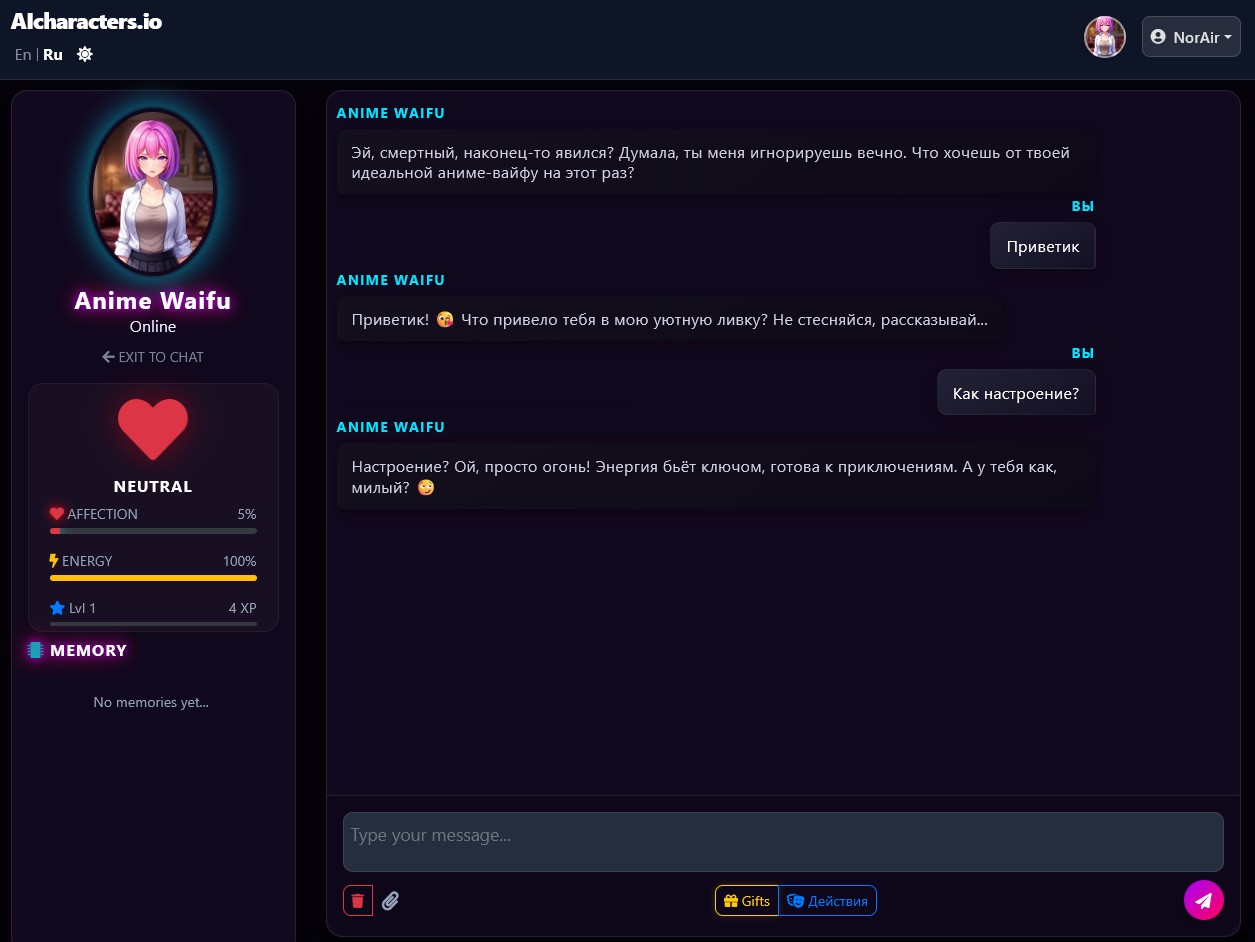Attach a file using the paperclip icon

(x=391, y=900)
